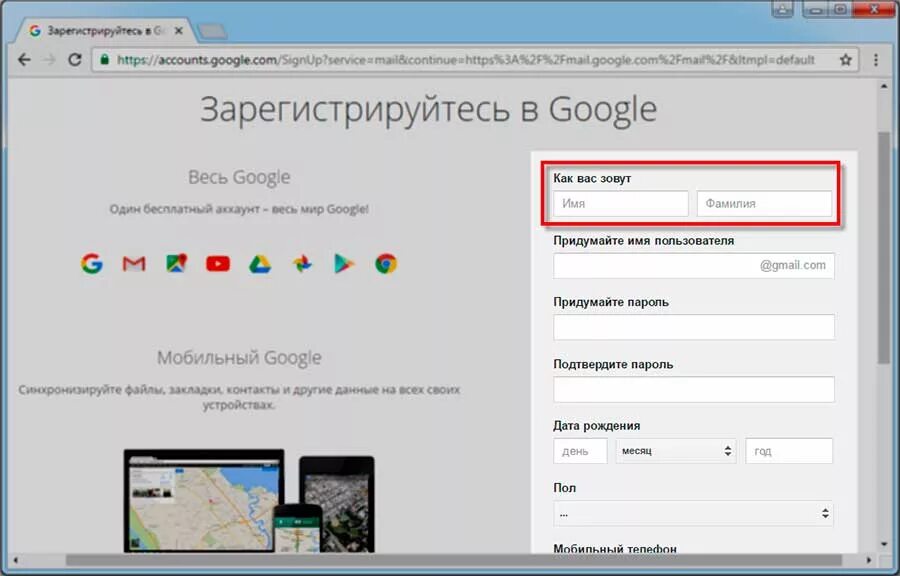Click the Gmail envelope icon
This screenshot has width=900, height=576.
(x=134, y=264)
